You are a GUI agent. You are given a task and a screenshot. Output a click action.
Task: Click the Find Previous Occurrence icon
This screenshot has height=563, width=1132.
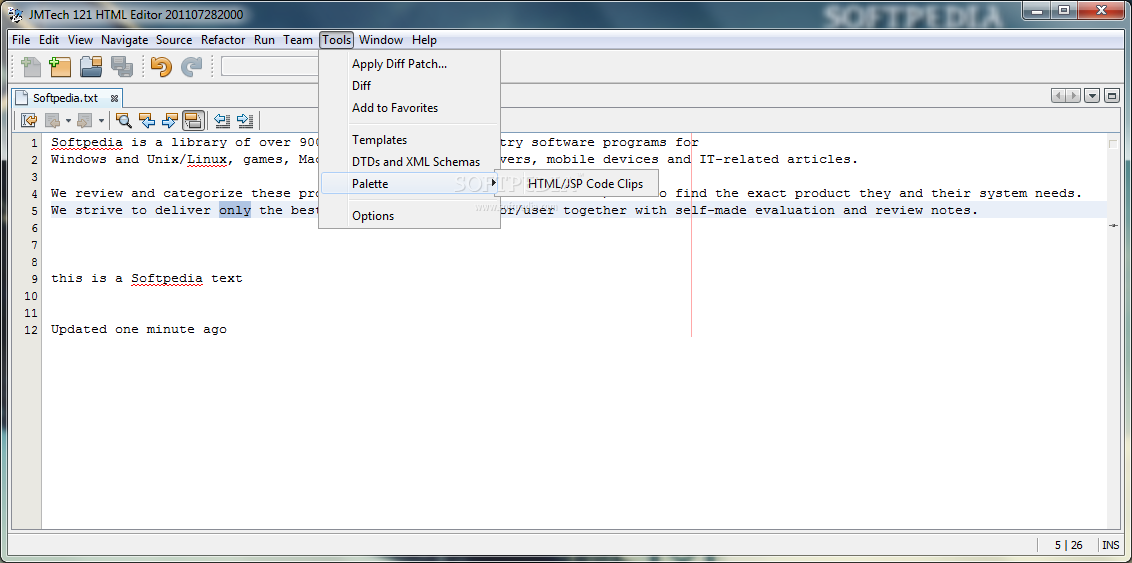click(x=147, y=121)
